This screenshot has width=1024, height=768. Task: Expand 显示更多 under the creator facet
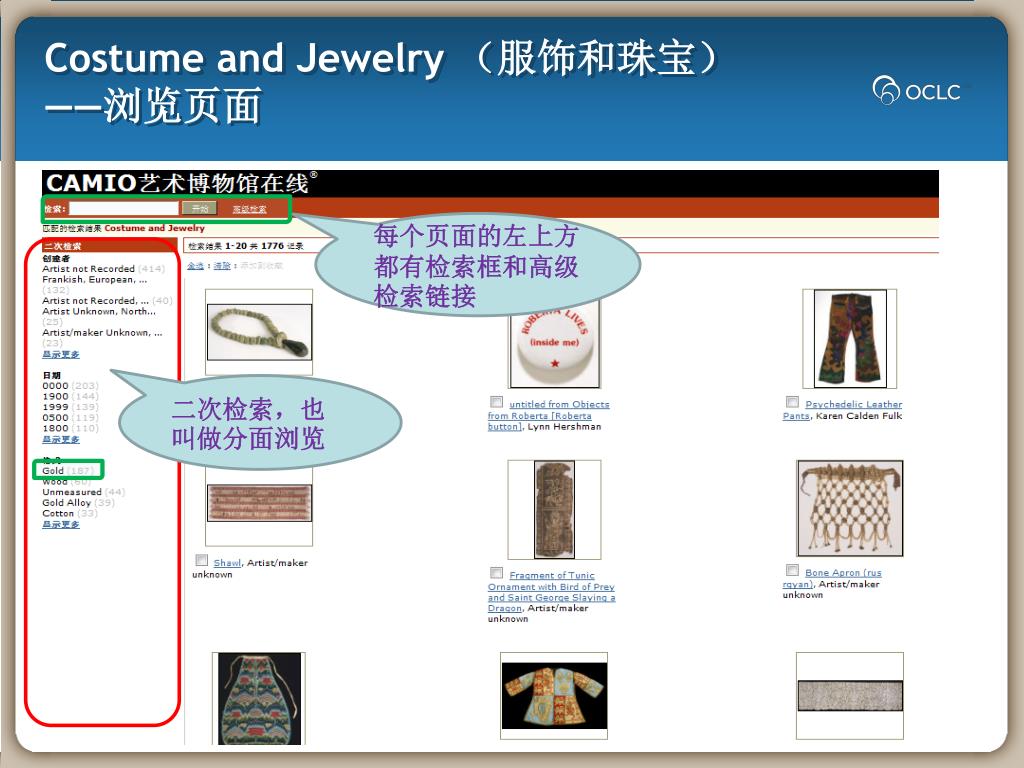[x=61, y=355]
